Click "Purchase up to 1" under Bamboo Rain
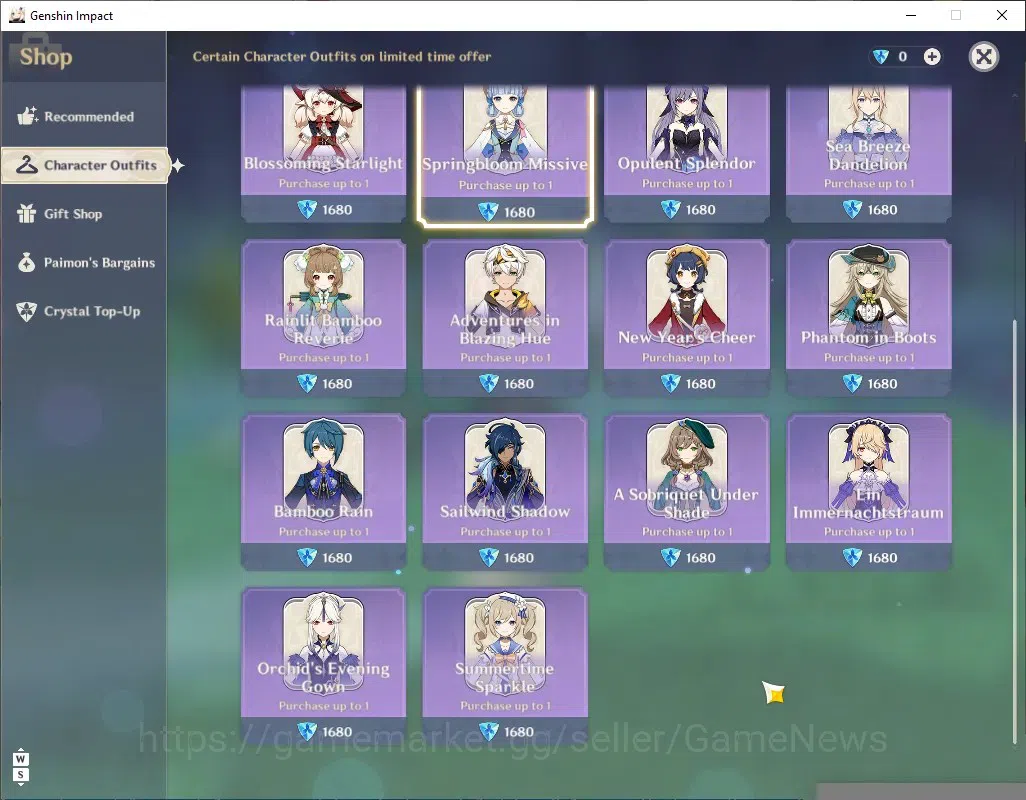 (x=323, y=532)
